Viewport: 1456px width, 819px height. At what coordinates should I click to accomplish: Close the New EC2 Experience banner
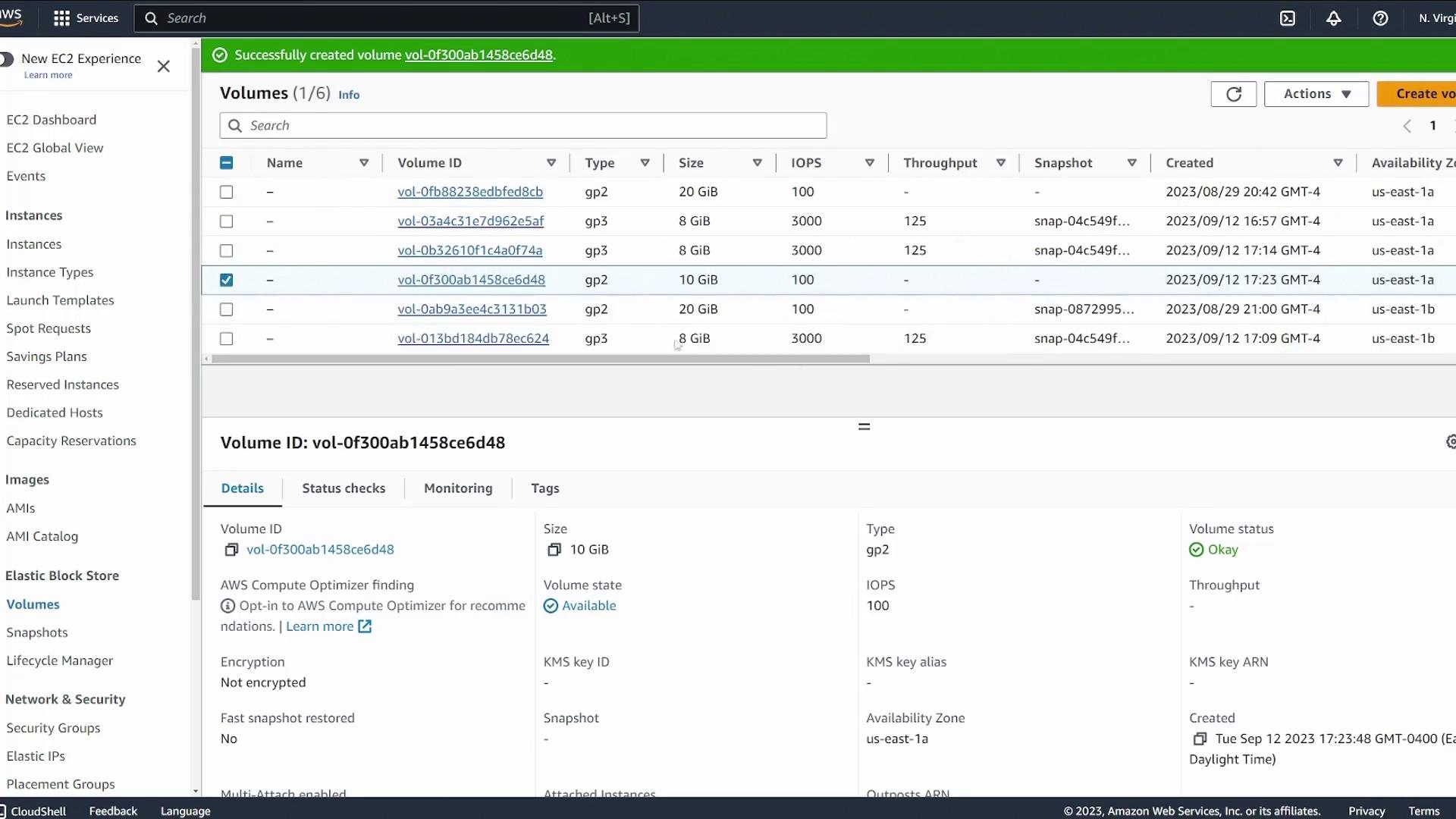click(163, 67)
